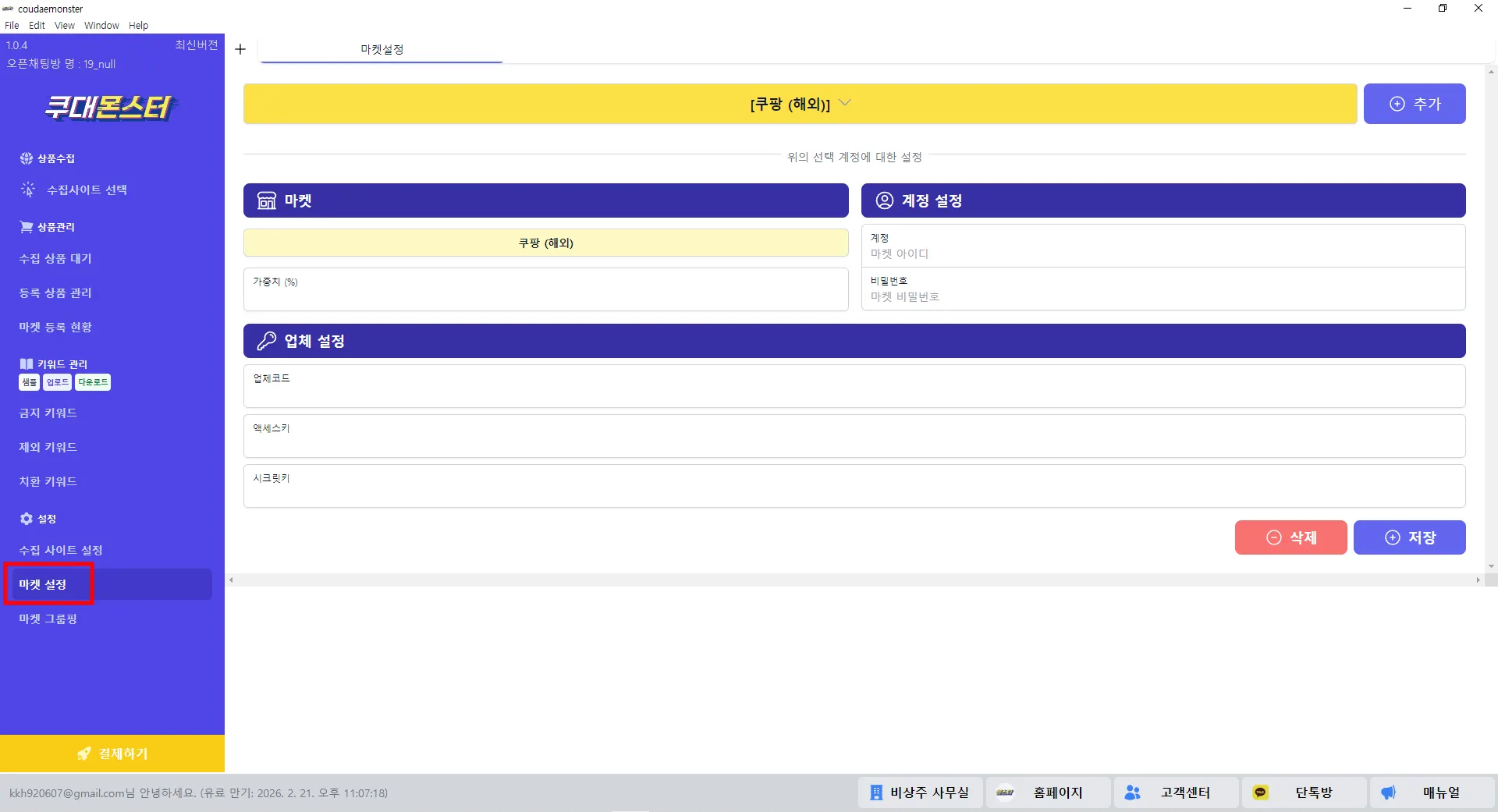This screenshot has height=812, width=1498.
Task: Click the key icon in 업체 설정 header
Action: click(267, 341)
